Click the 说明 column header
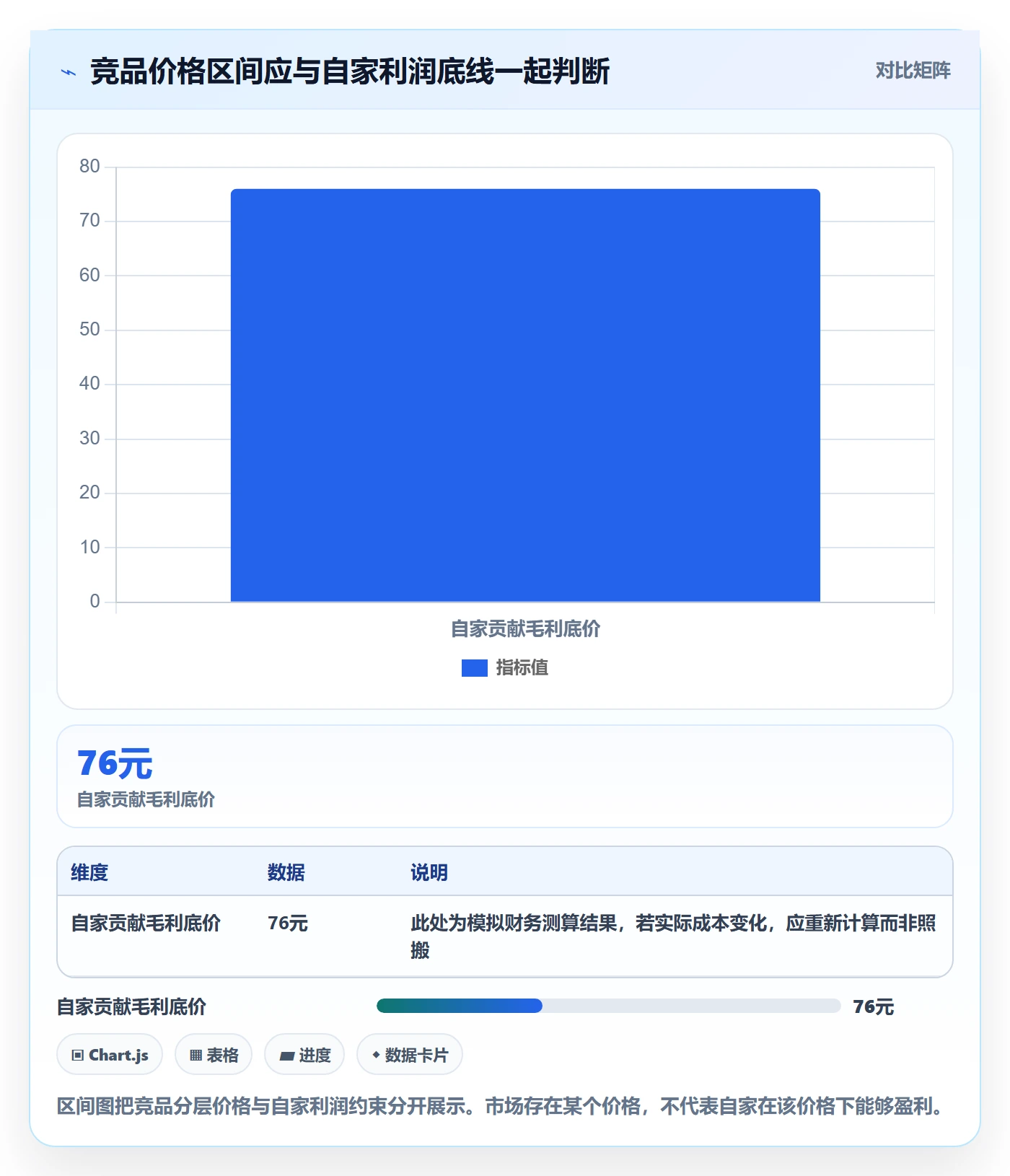This screenshot has height=1176, width=1010. pos(429,872)
